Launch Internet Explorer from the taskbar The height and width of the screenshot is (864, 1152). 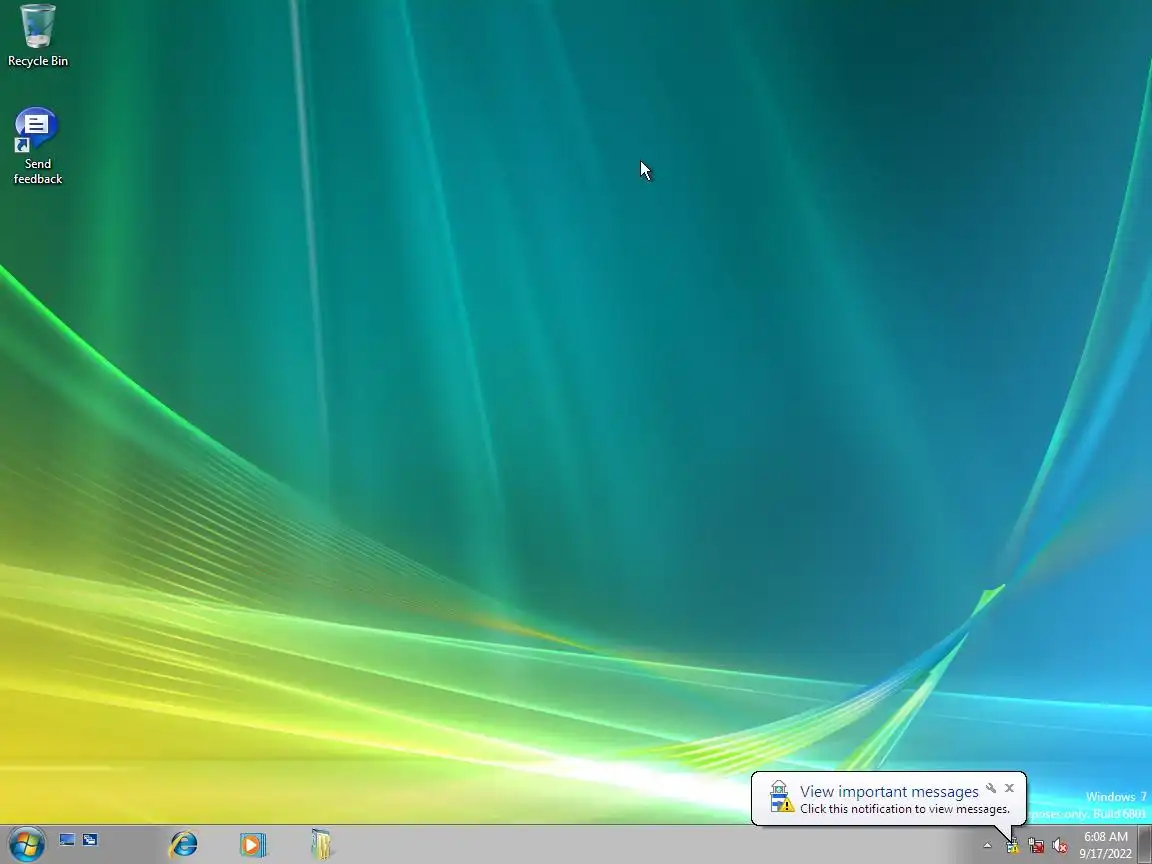183,844
